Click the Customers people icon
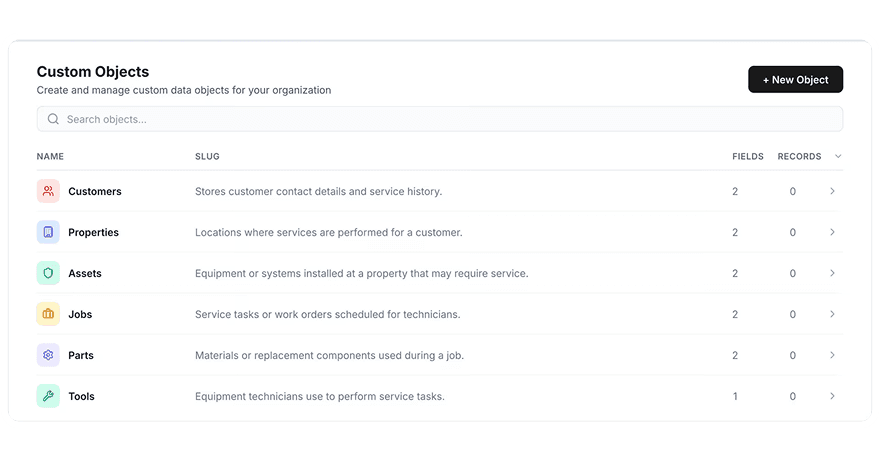880x460 pixels. tap(48, 191)
